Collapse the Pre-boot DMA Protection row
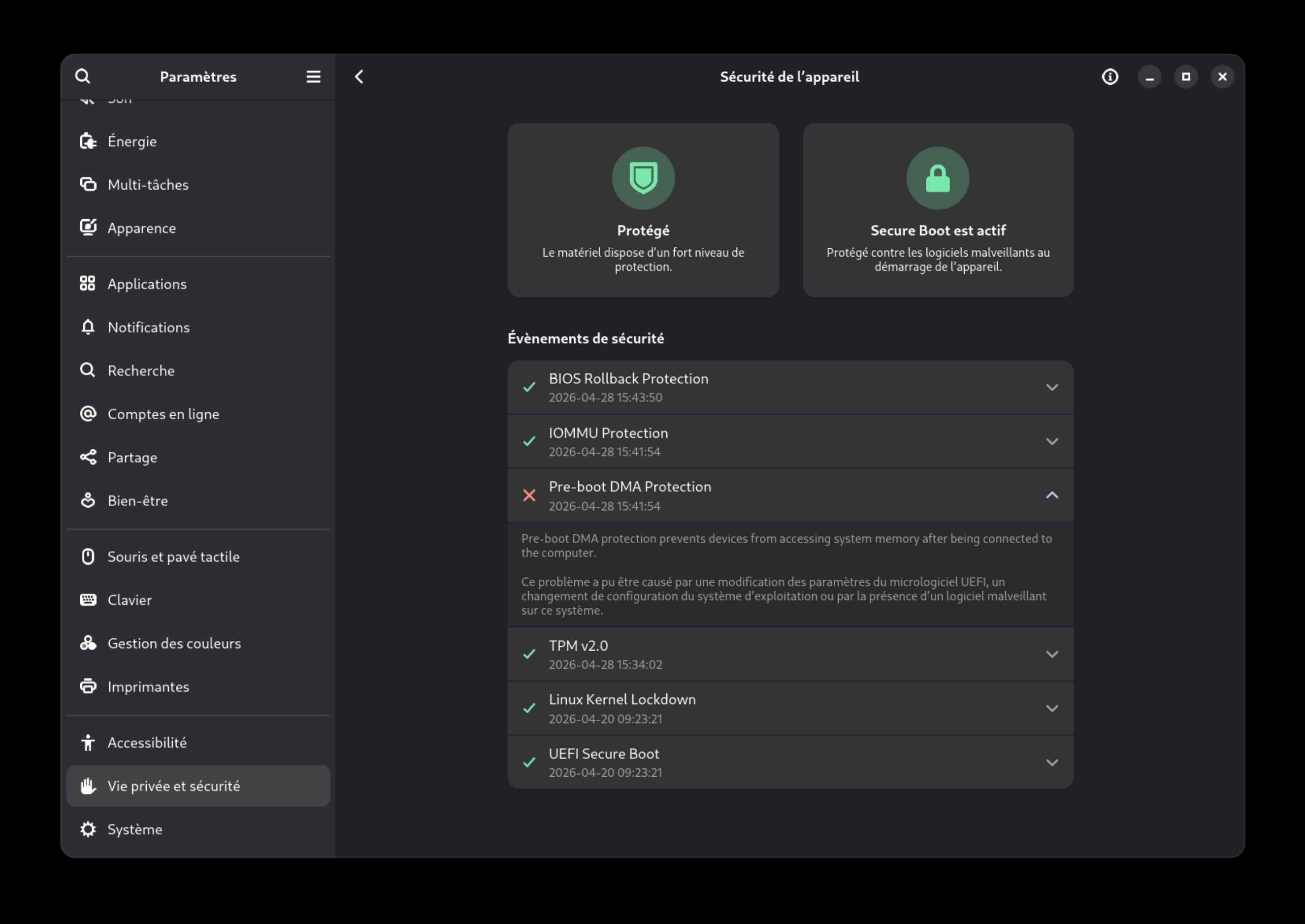1305x924 pixels. click(1051, 495)
